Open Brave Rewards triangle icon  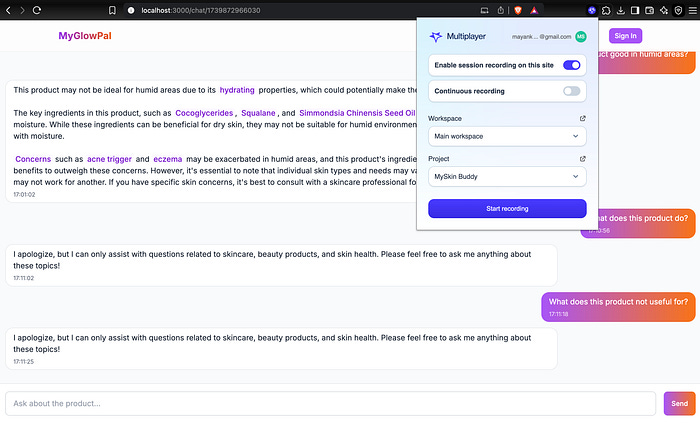(534, 10)
